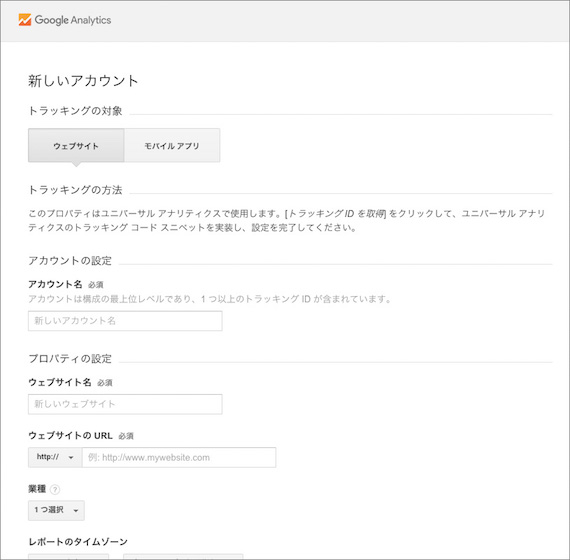Click the Google Analytics header text
The height and width of the screenshot is (560, 570).
[x=73, y=20]
